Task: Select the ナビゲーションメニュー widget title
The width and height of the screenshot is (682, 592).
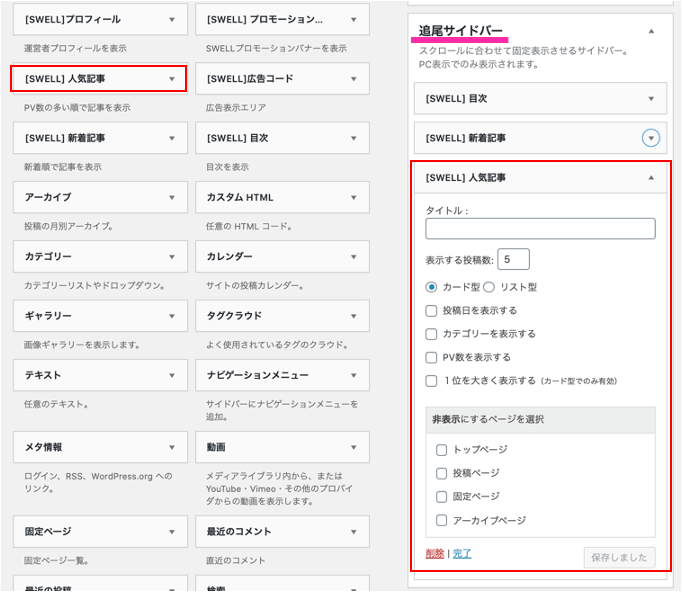Action: [x=257, y=375]
